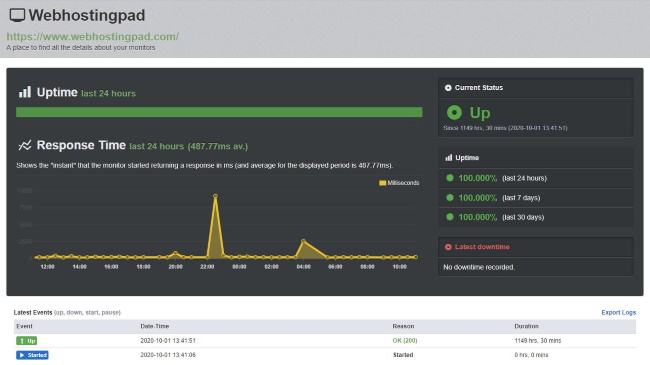Viewport: 650px width, 365px height.
Task: Click the blue Started event badge
Action: (32, 355)
